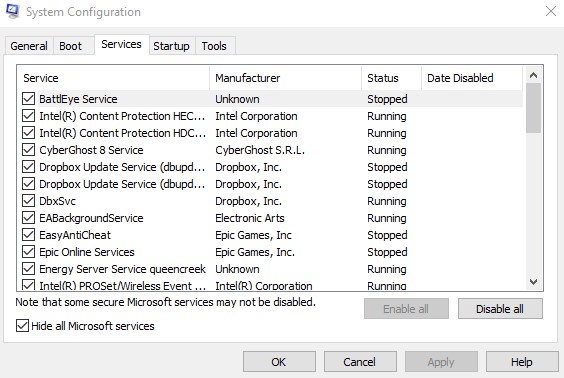The width and height of the screenshot is (564, 378).
Task: Sort by the Manufacturer column header
Action: [286, 78]
